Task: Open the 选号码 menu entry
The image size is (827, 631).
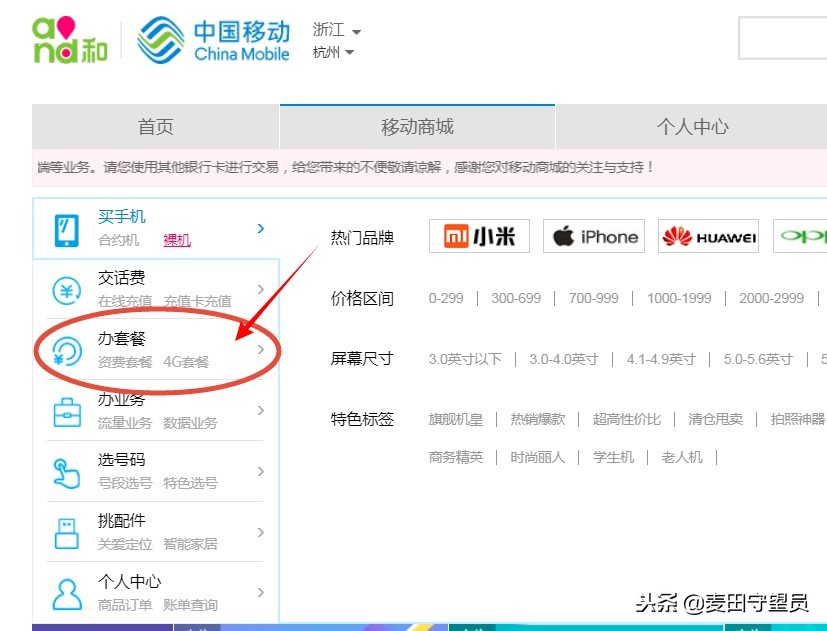Action: (121, 460)
